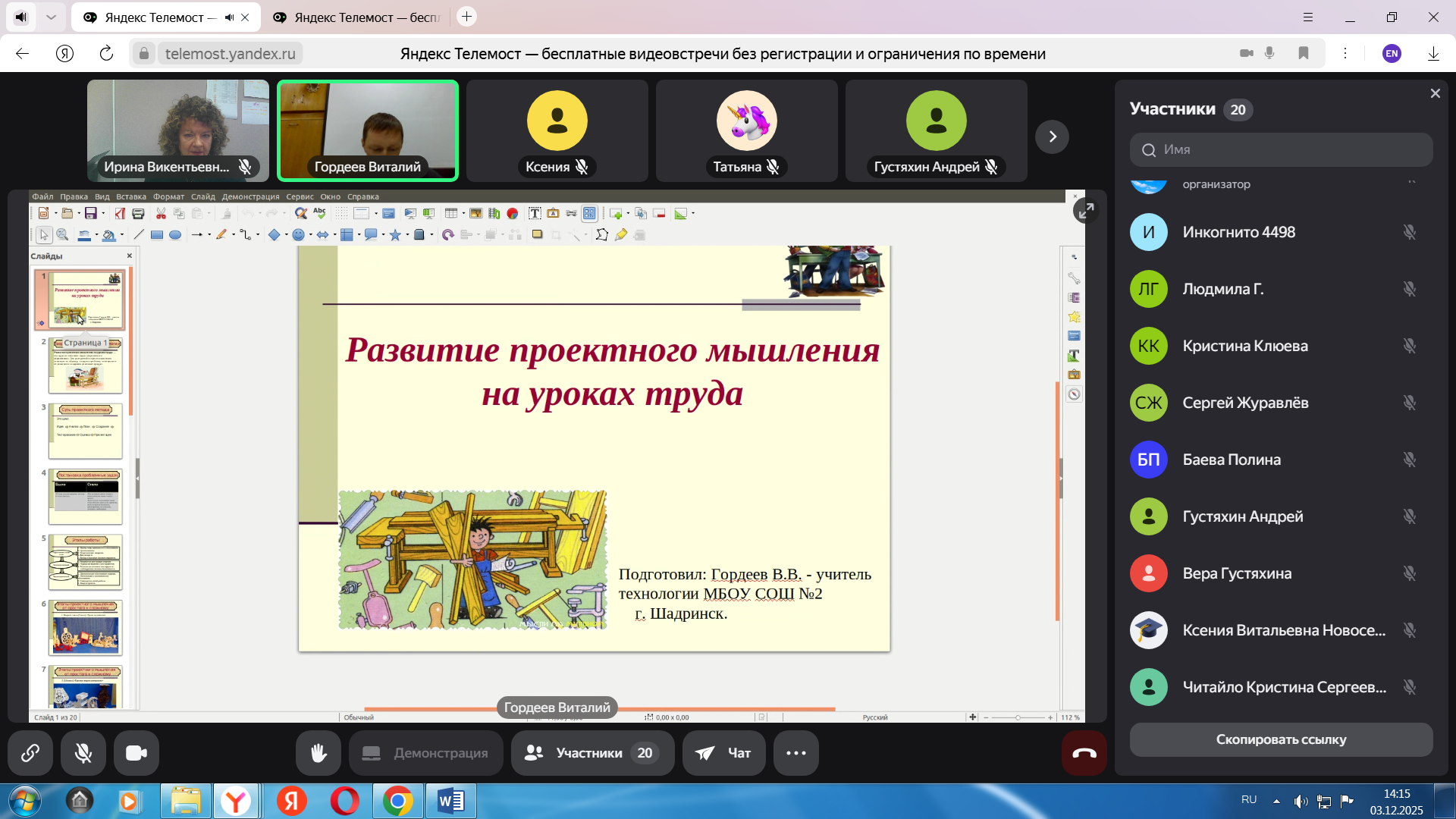Viewport: 1456px width, 819px height.
Task: Open the browser's three-dot menu
Action: (1345, 53)
